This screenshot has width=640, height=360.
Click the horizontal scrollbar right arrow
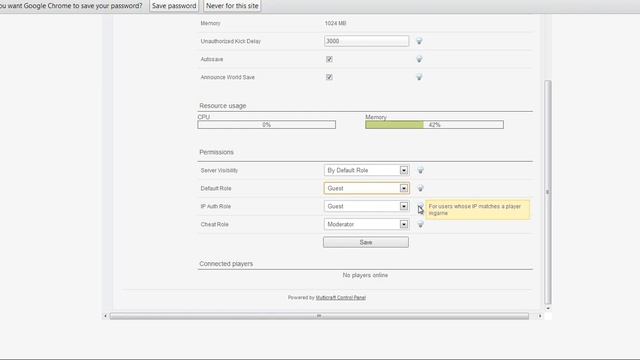pyautogui.click(x=540, y=316)
